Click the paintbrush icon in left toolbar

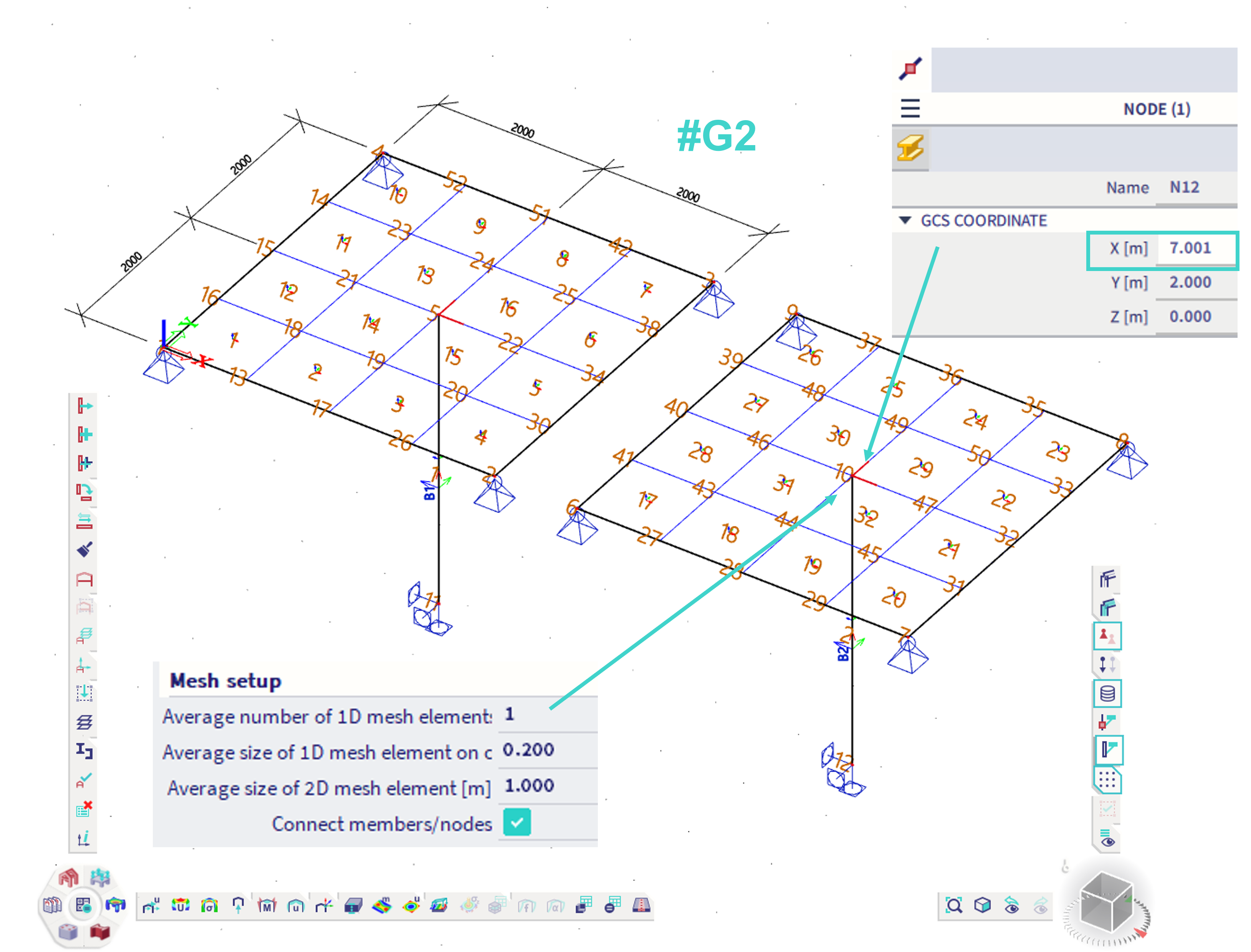click(x=84, y=549)
